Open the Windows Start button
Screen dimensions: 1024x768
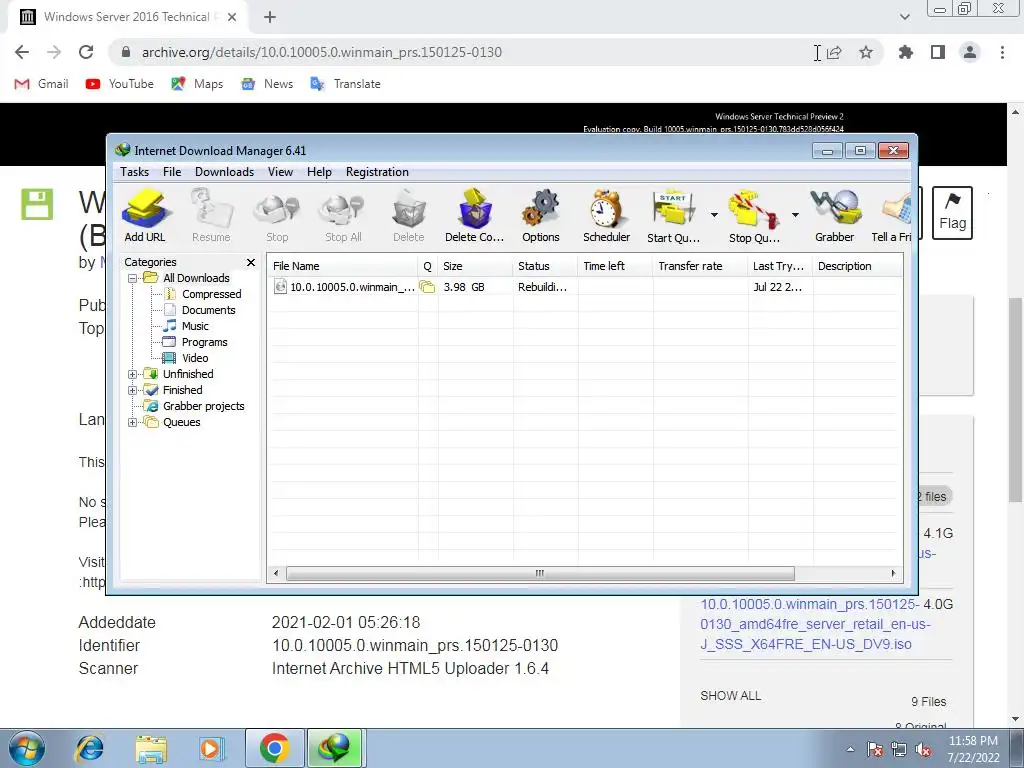(x=27, y=748)
